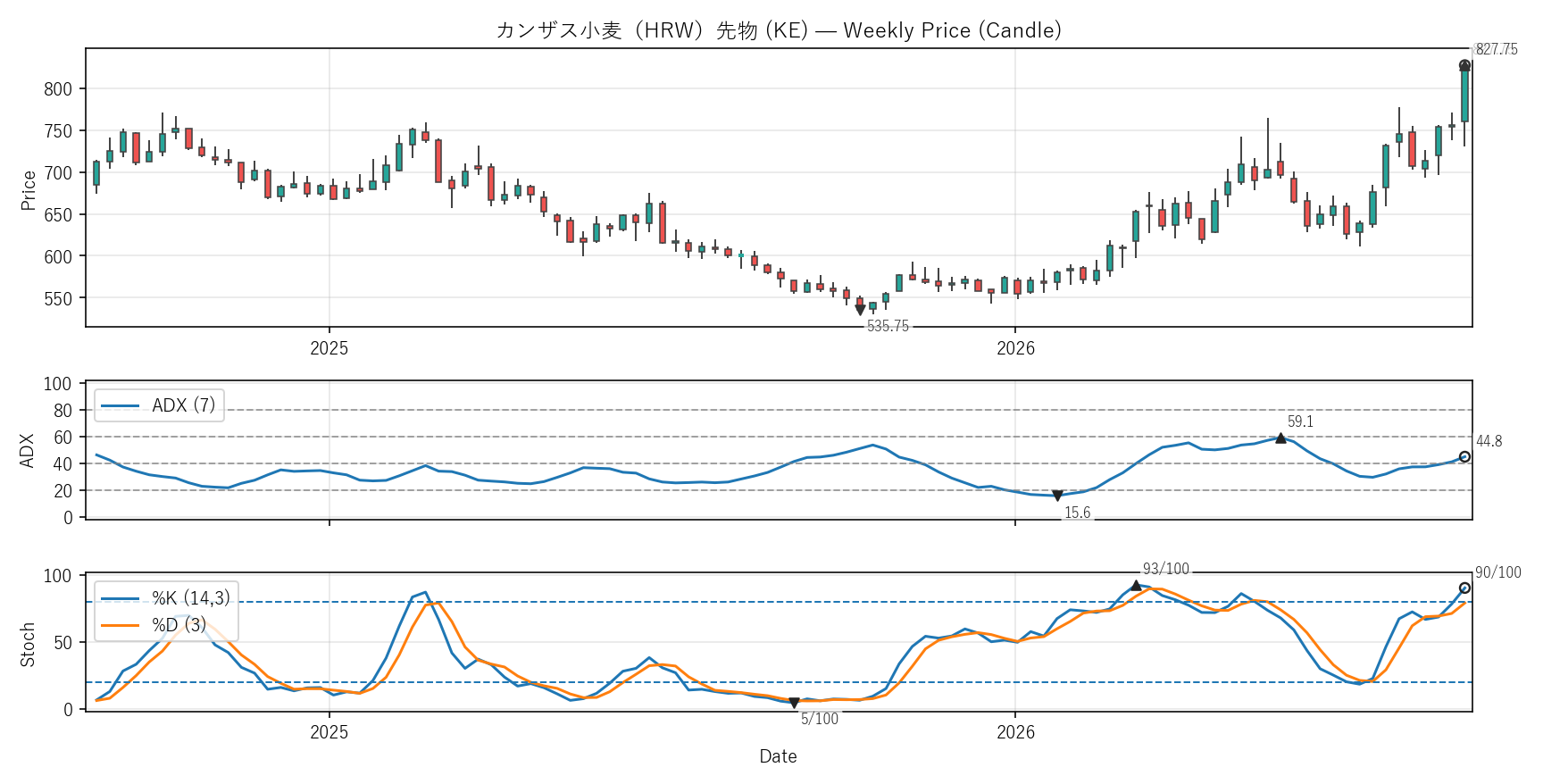Screen dimensions: 1543x784
Task: Click the 2026 date label under the Stoch chart
Action: (x=1015, y=732)
